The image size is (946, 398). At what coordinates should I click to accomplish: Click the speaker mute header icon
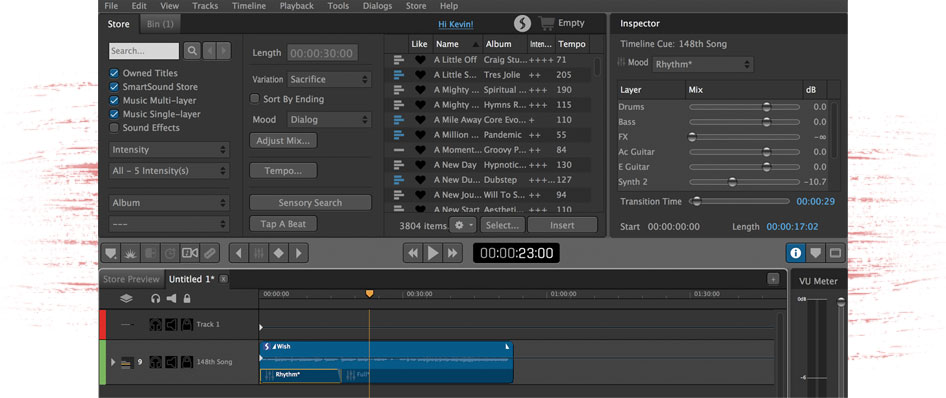(x=172, y=298)
